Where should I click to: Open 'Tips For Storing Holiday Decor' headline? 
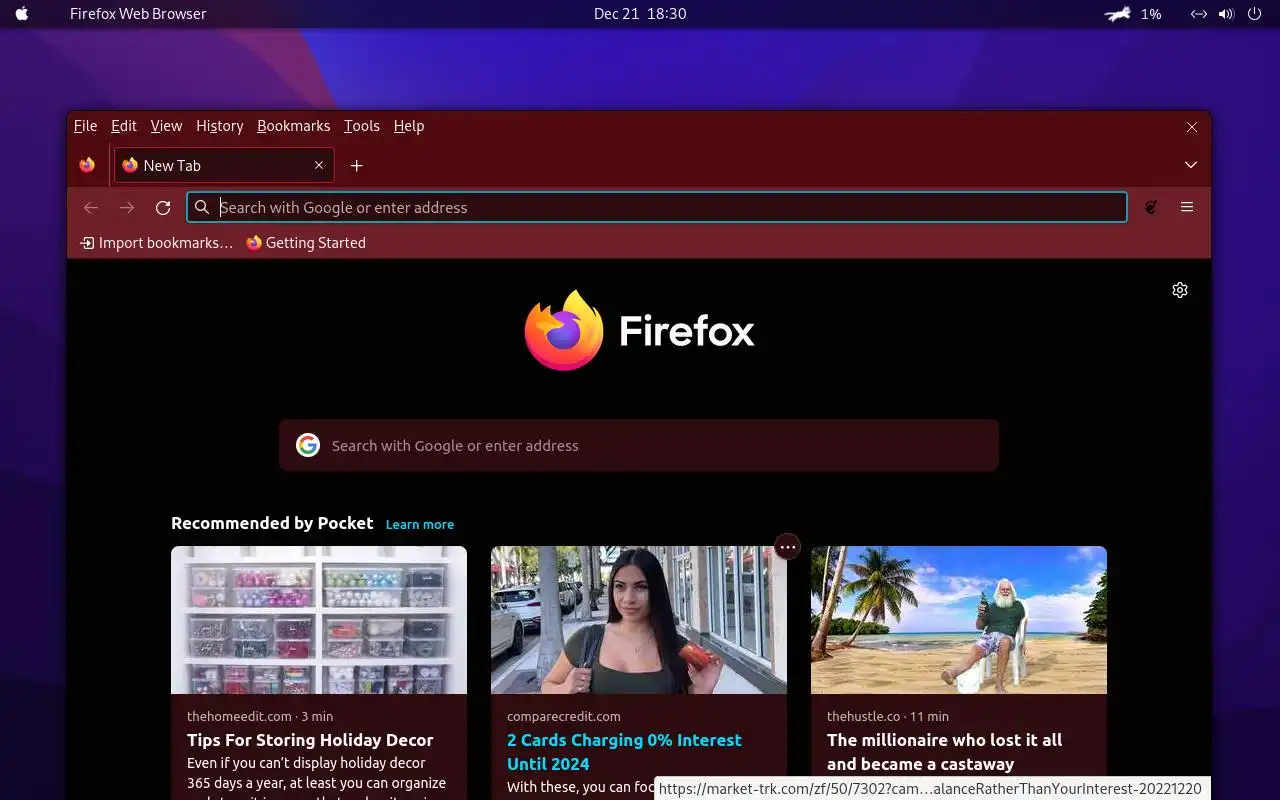click(310, 740)
